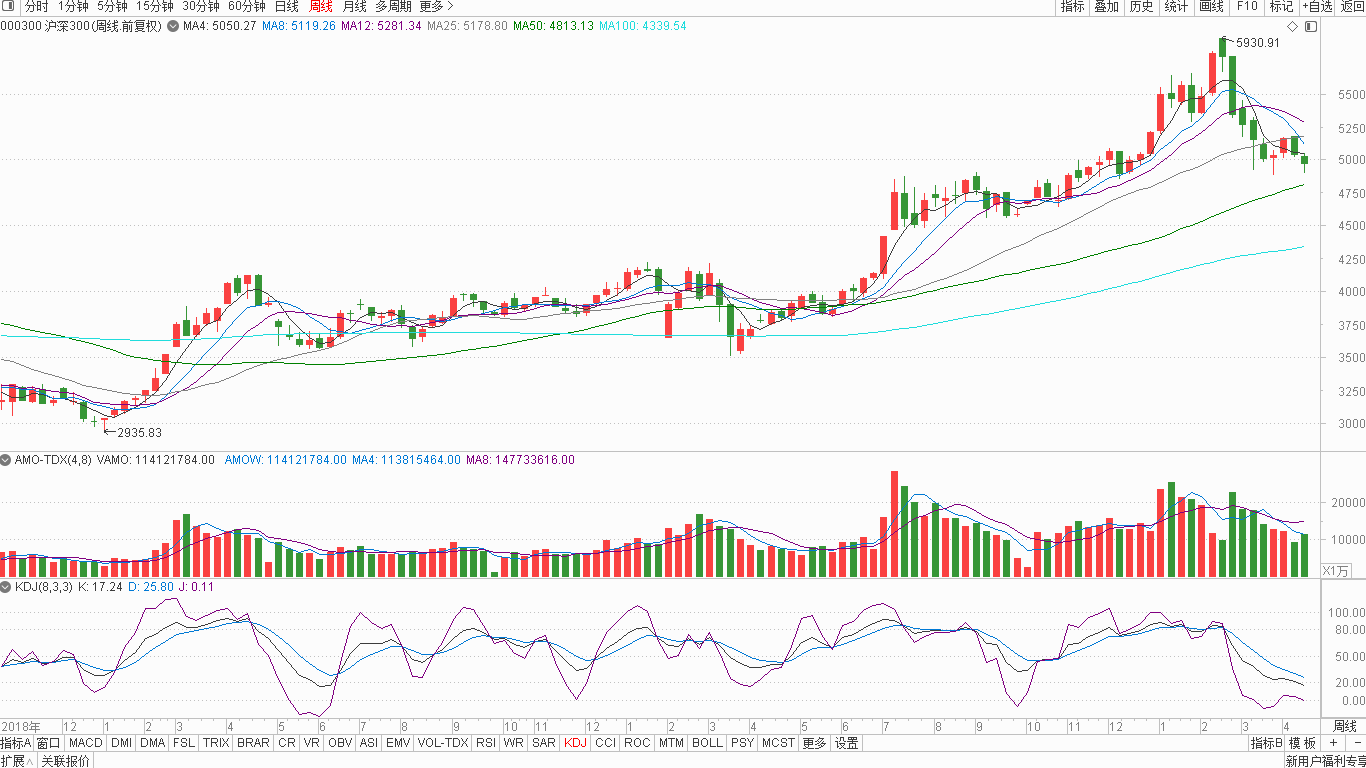The width and height of the screenshot is (1366, 768).
Task: Select the 周线 weekly chart tab
Action: pos(320,6)
